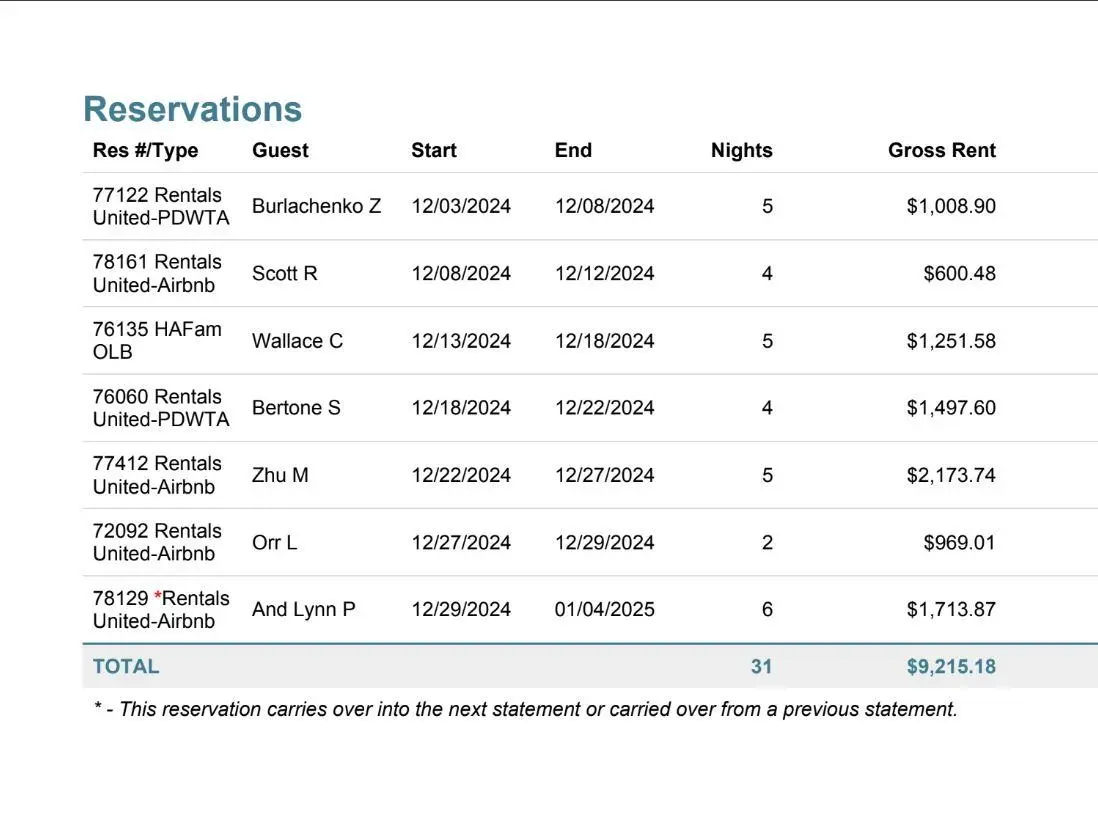Viewport: 1098px width, 813px height.
Task: Select the End column header
Action: pos(573,151)
